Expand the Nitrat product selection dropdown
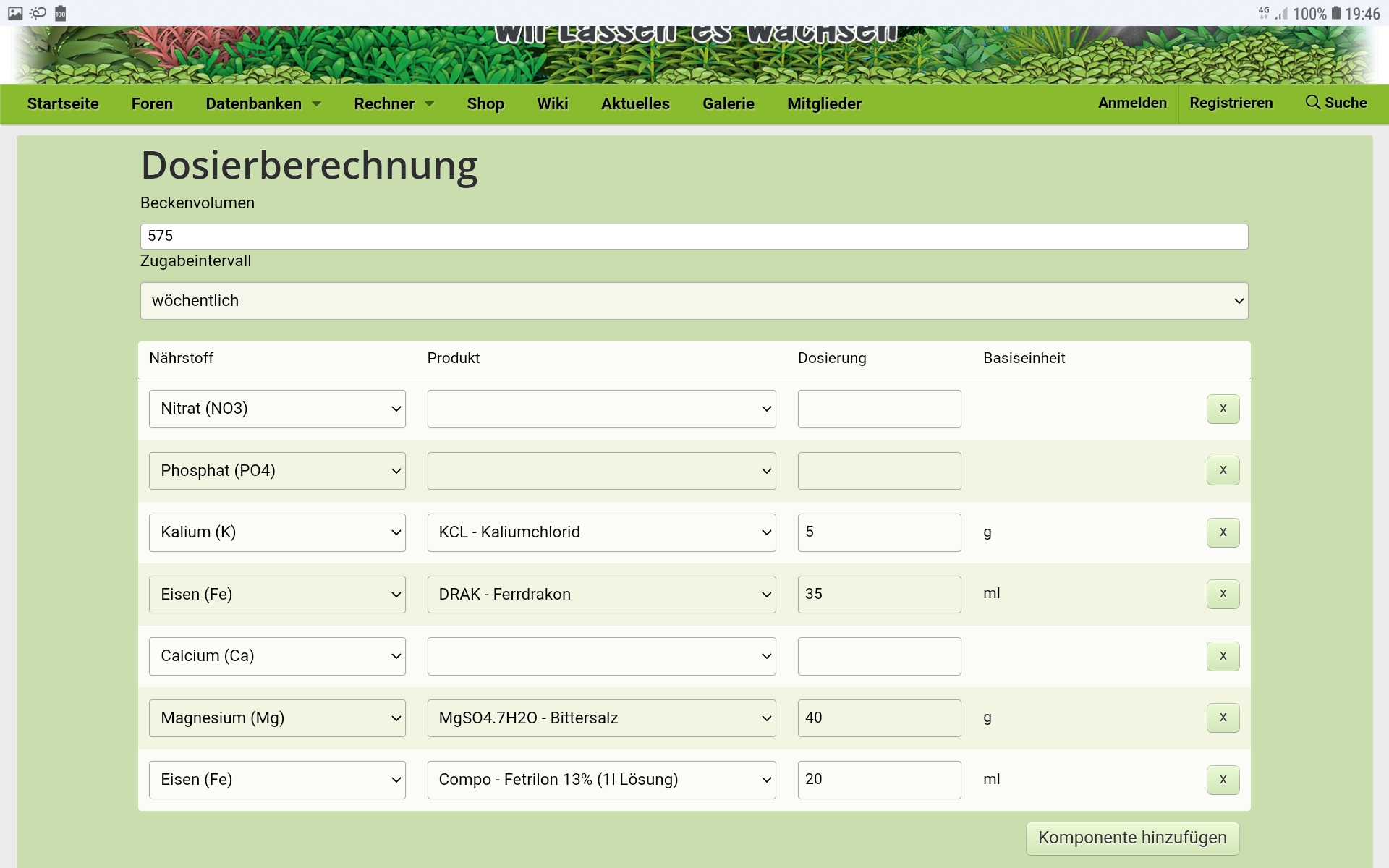1389x868 pixels. 601,409
